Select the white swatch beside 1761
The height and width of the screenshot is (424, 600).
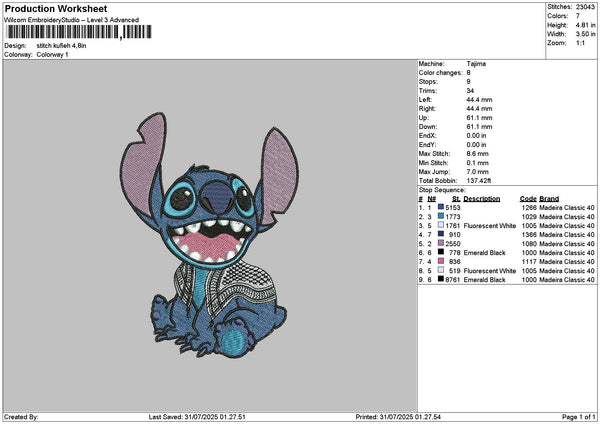(x=441, y=225)
